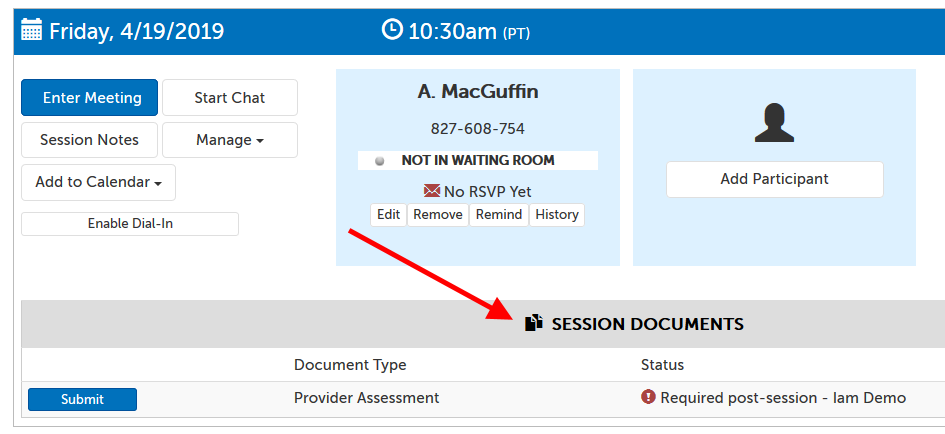This screenshot has width=945, height=434.
Task: Click the calendar icon beside the date
Action: pyautogui.click(x=31, y=30)
